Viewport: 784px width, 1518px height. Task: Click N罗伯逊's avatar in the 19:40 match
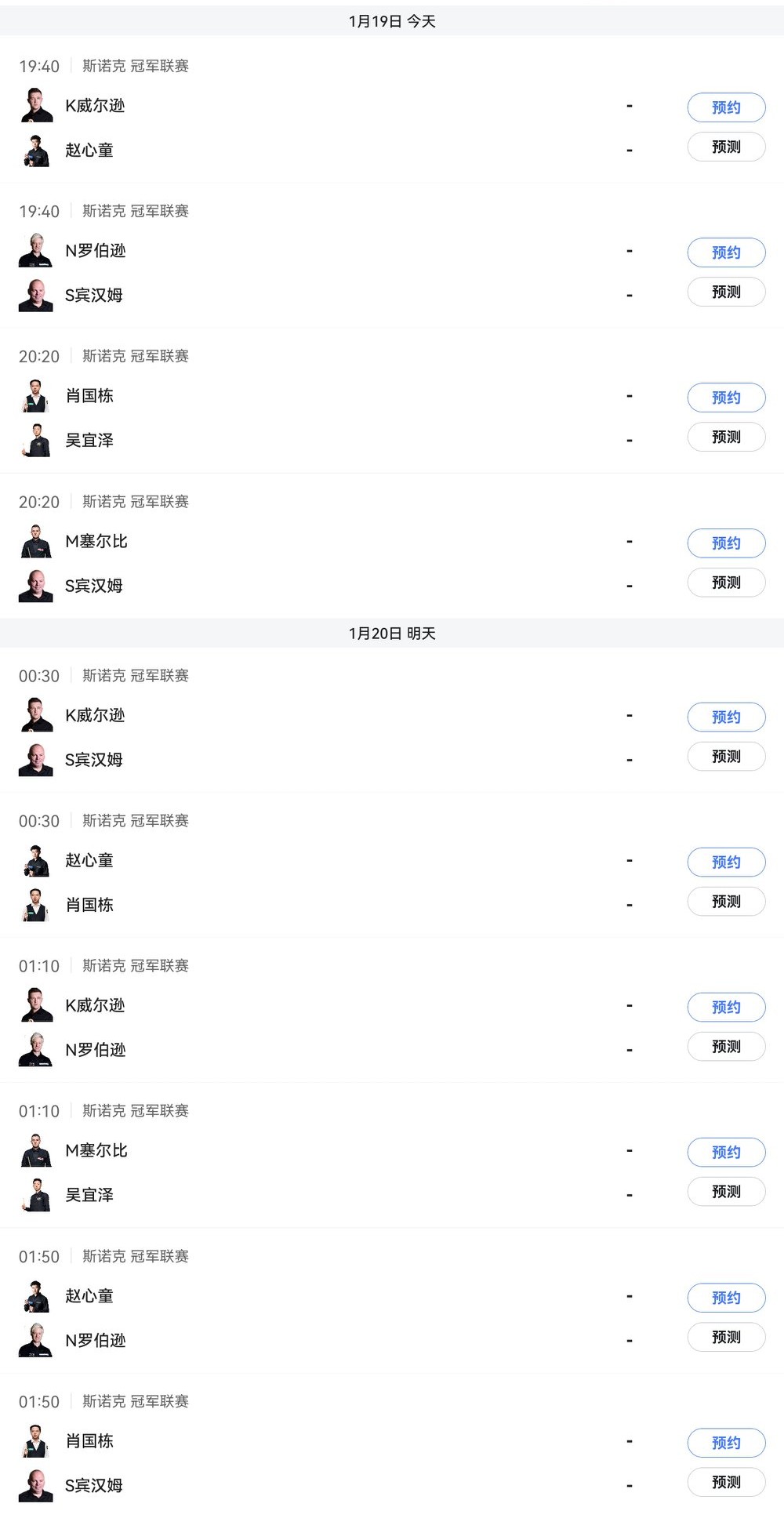point(36,251)
